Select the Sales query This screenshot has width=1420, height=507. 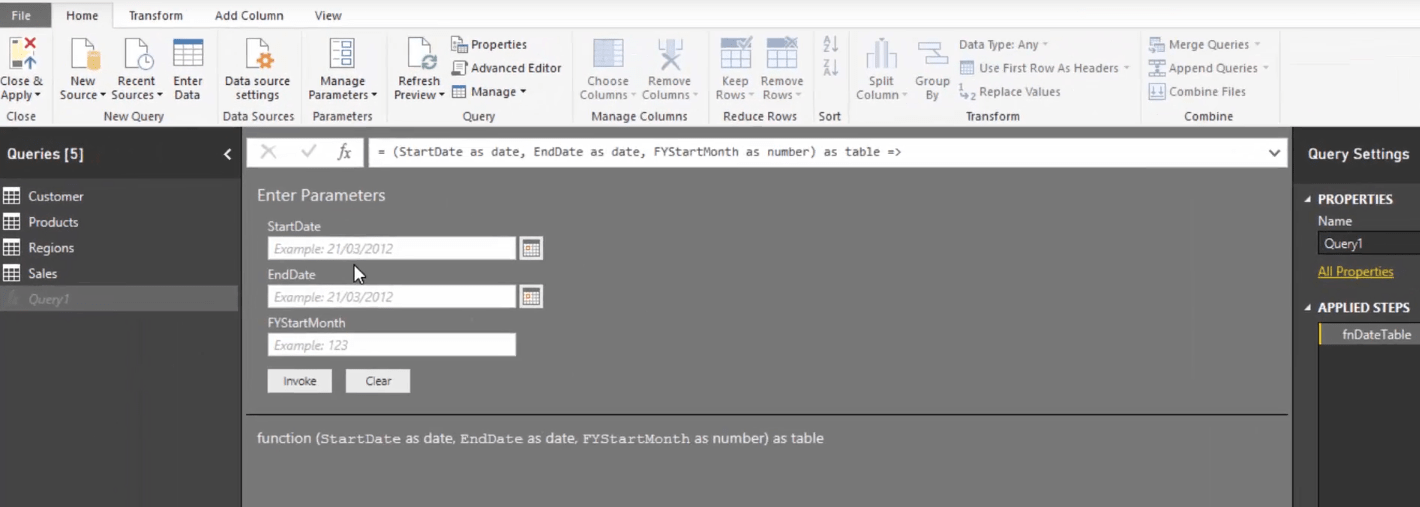[x=119, y=273]
